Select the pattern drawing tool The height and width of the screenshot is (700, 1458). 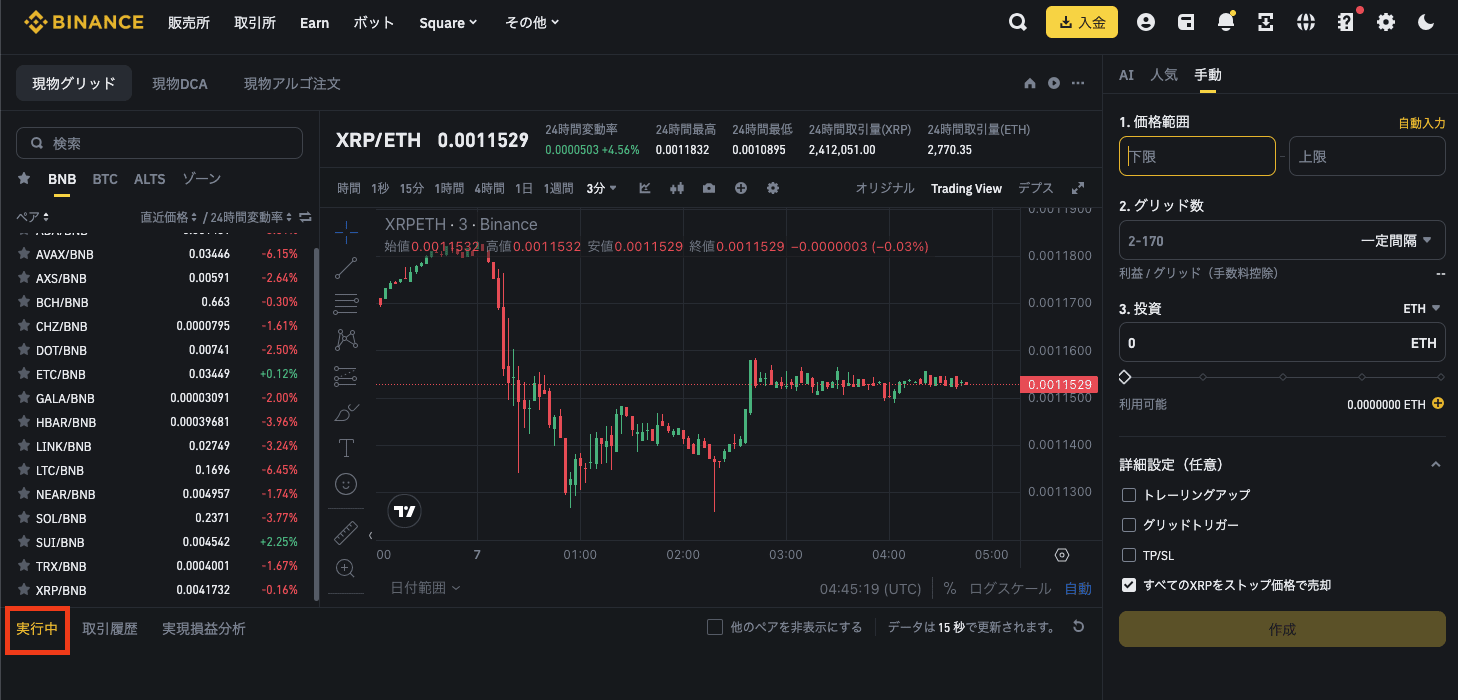[346, 340]
